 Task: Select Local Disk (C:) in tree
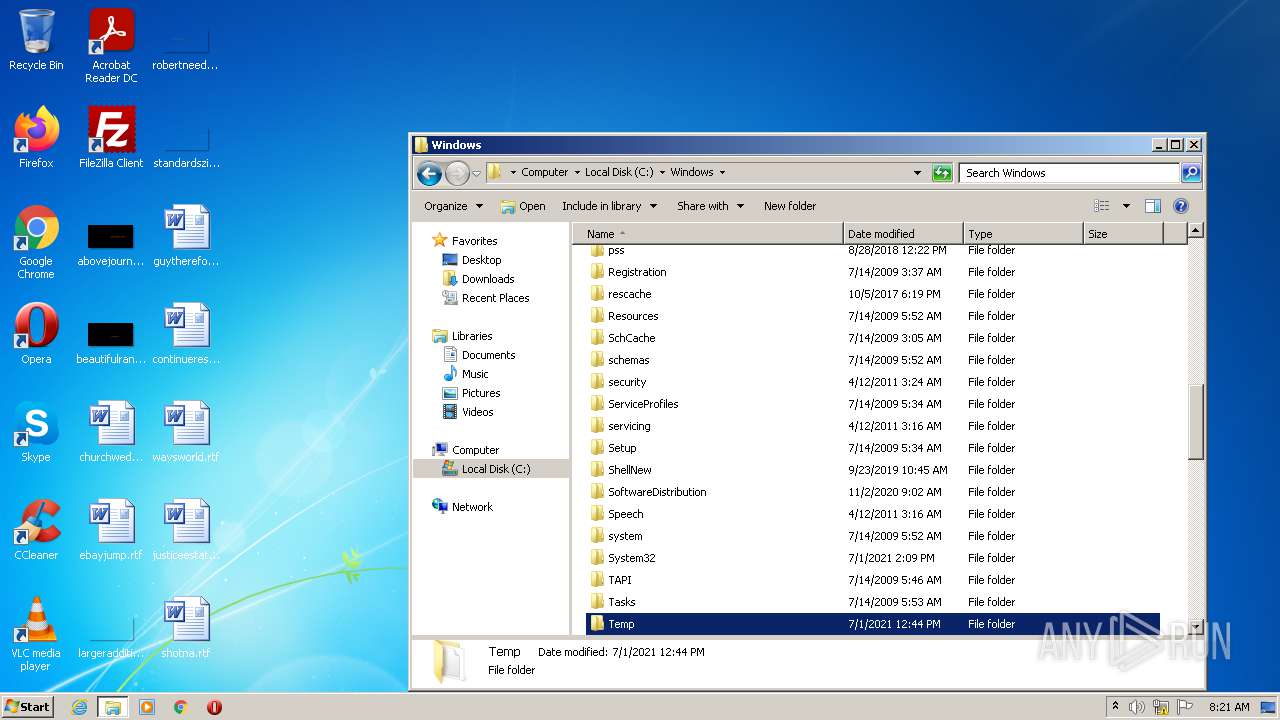click(496, 469)
